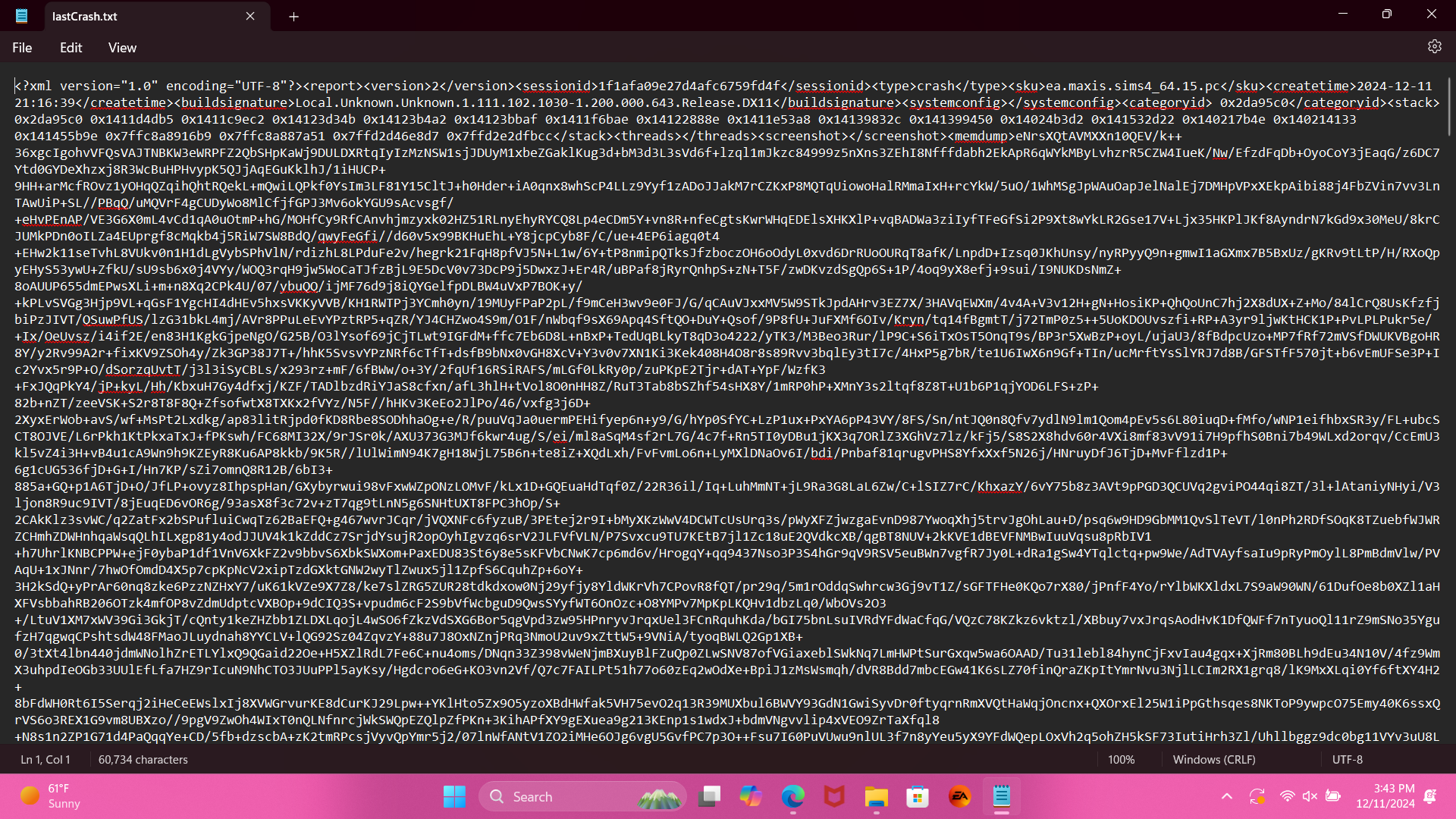
Task: Open Task View on taskbar
Action: tap(710, 796)
